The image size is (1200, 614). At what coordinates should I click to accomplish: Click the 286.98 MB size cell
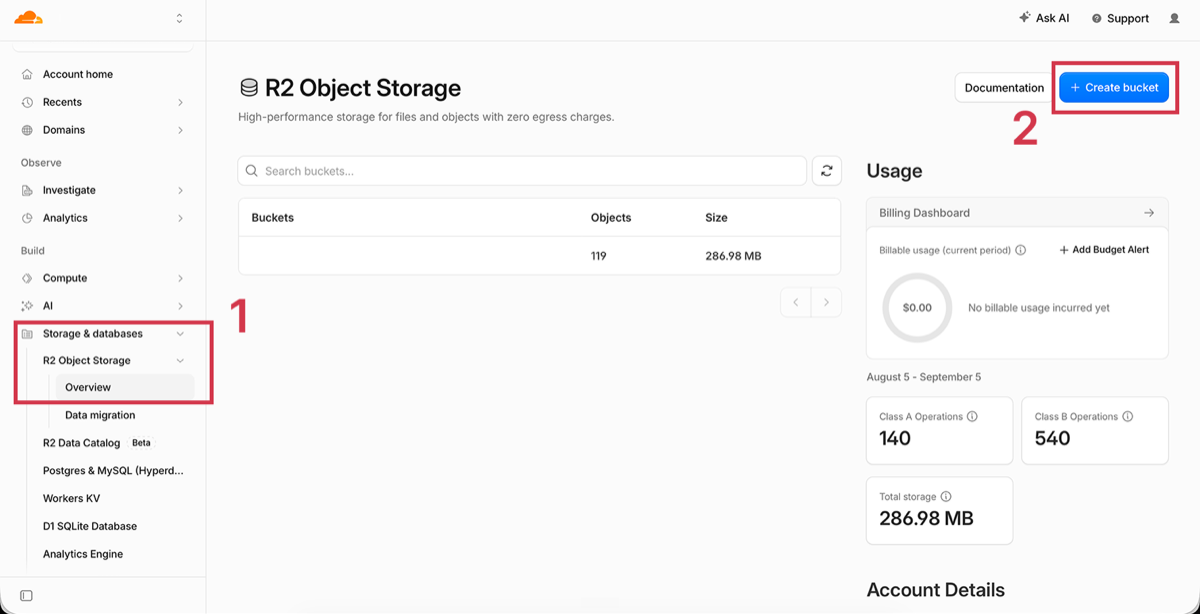coord(733,256)
